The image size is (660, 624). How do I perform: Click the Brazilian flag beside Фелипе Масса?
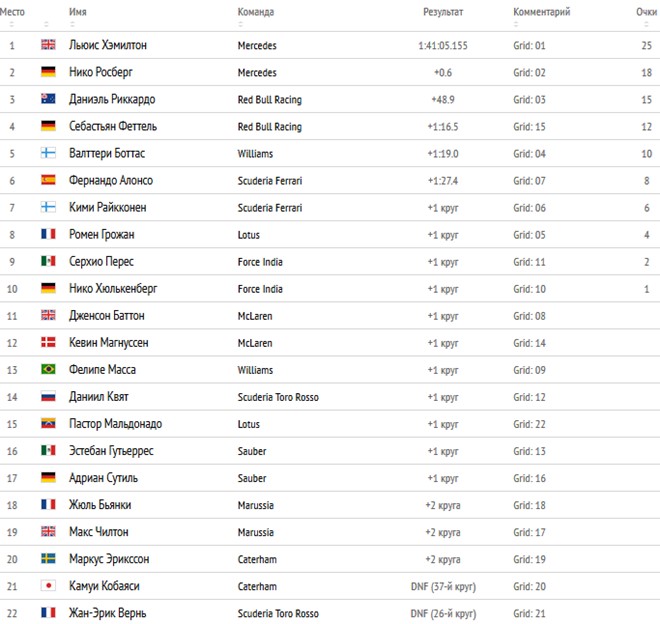point(48,369)
